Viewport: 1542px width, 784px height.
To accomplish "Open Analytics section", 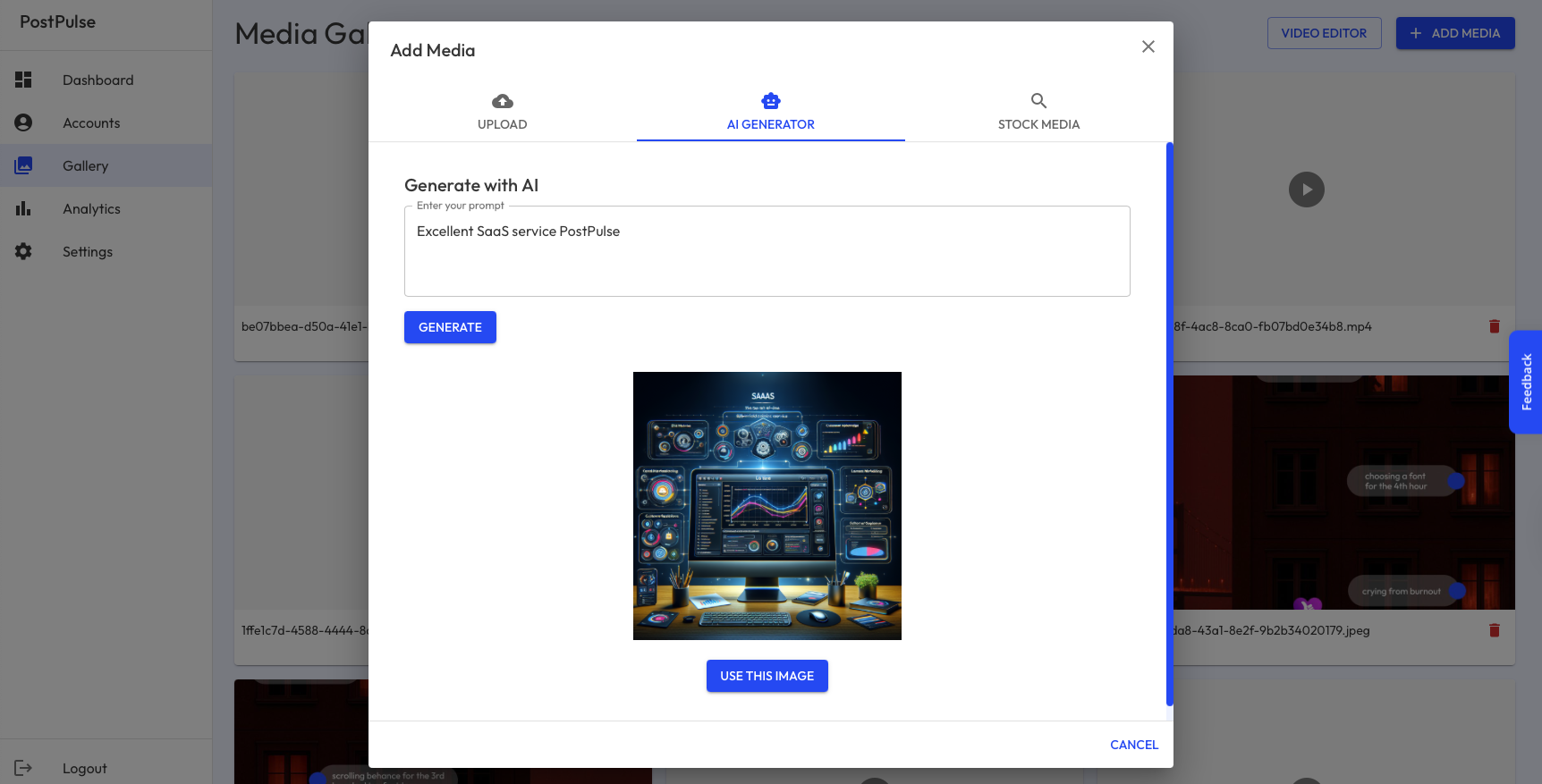I will click(106, 208).
